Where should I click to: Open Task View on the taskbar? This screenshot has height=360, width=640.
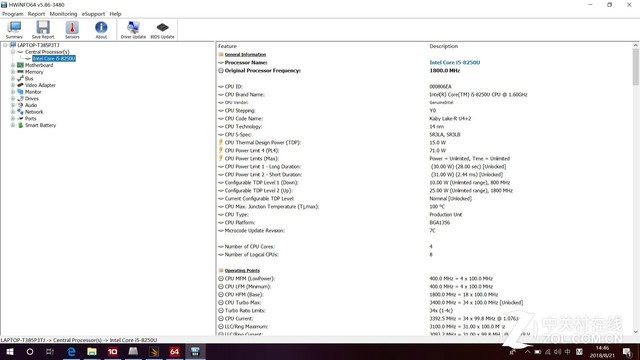click(x=50, y=351)
